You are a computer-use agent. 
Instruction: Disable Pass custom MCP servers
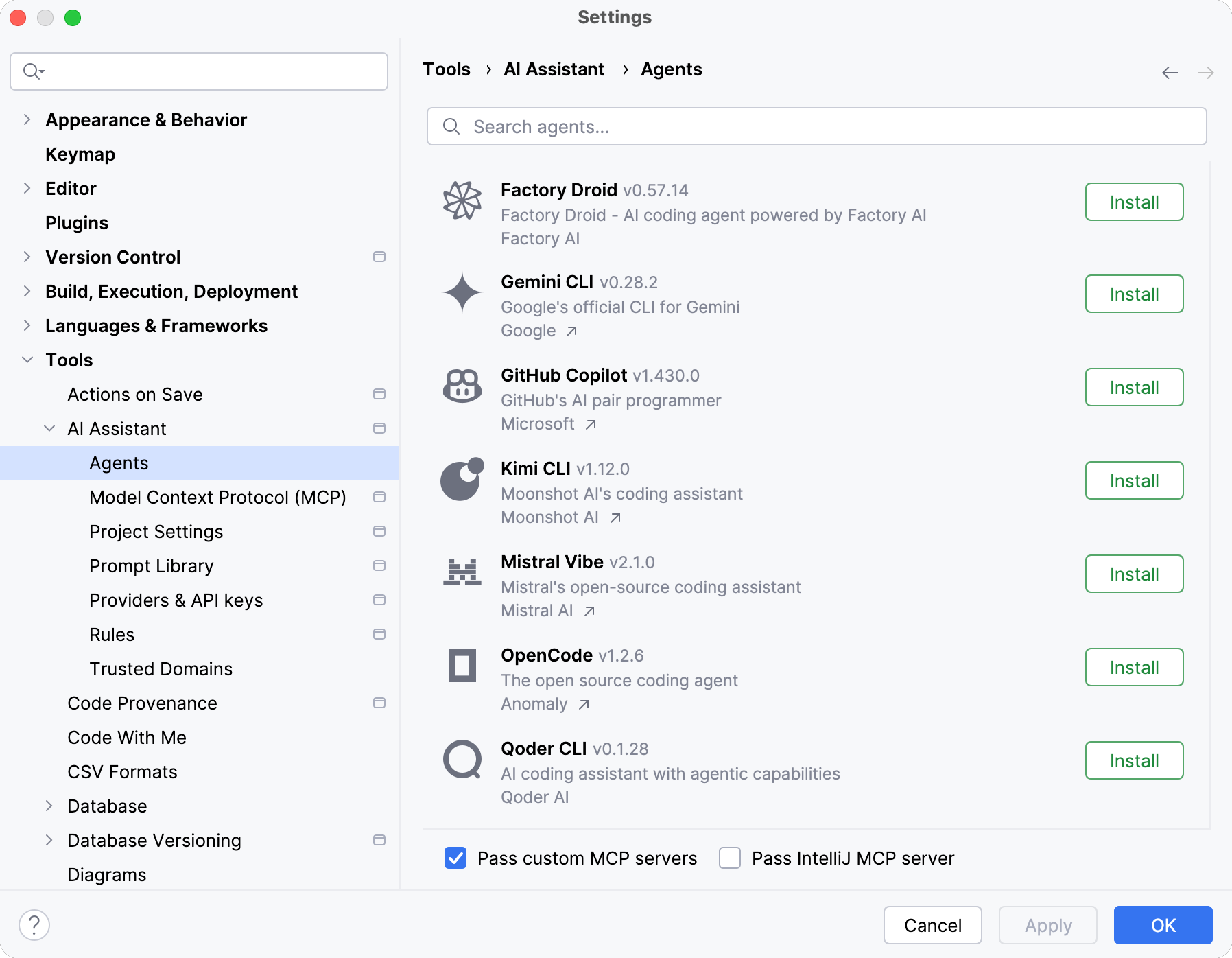pos(455,858)
